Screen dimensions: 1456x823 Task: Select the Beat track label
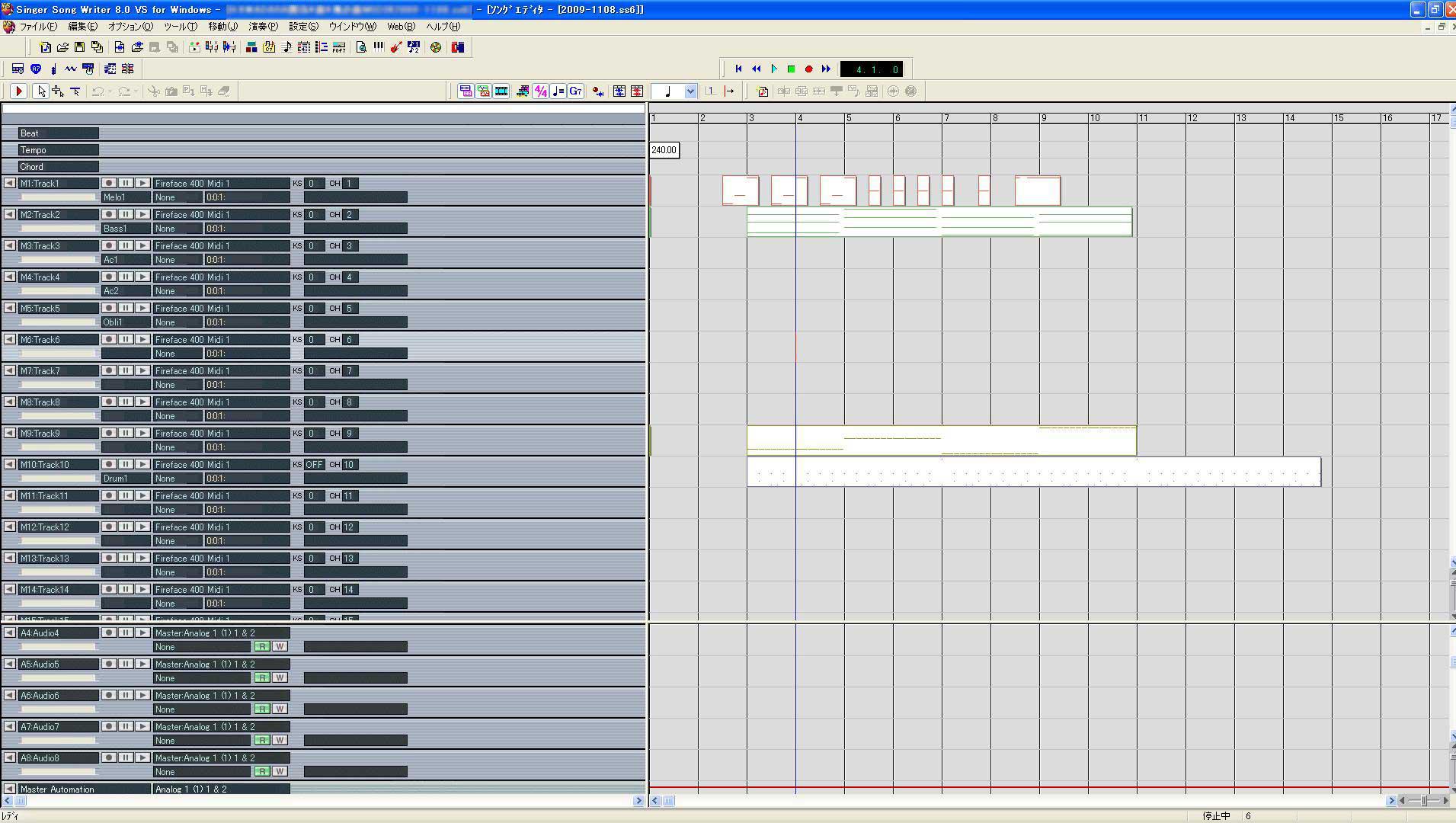pyautogui.click(x=59, y=133)
